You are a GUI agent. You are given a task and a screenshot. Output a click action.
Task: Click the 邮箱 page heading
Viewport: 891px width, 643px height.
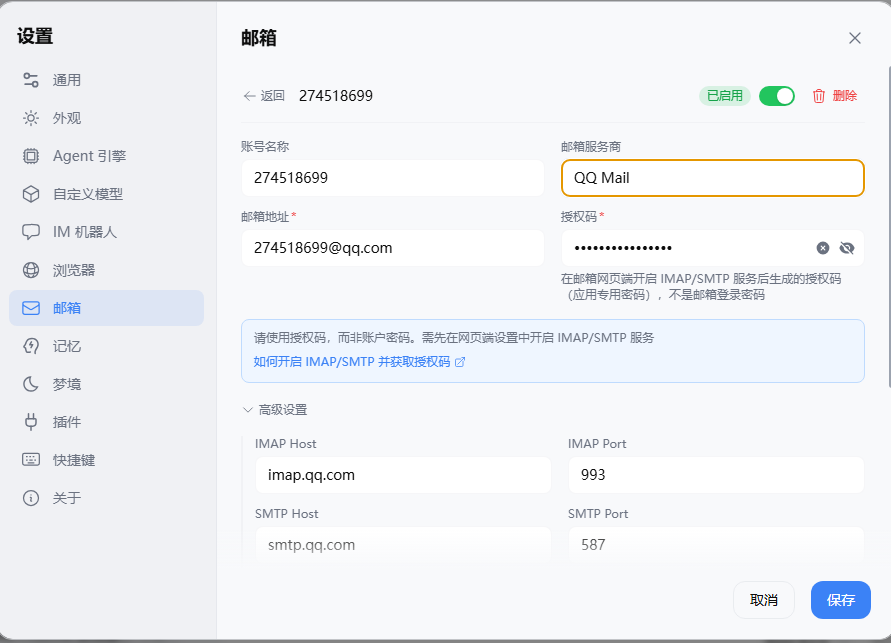pos(259,38)
